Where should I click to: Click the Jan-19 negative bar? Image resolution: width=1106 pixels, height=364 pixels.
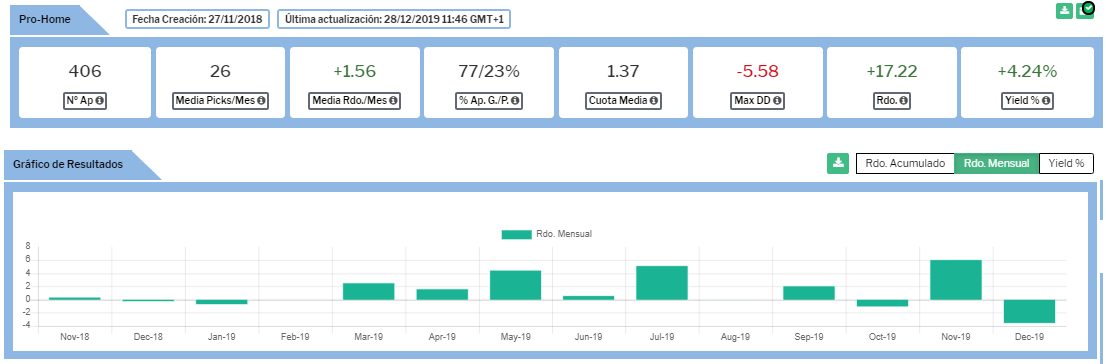tap(221, 302)
